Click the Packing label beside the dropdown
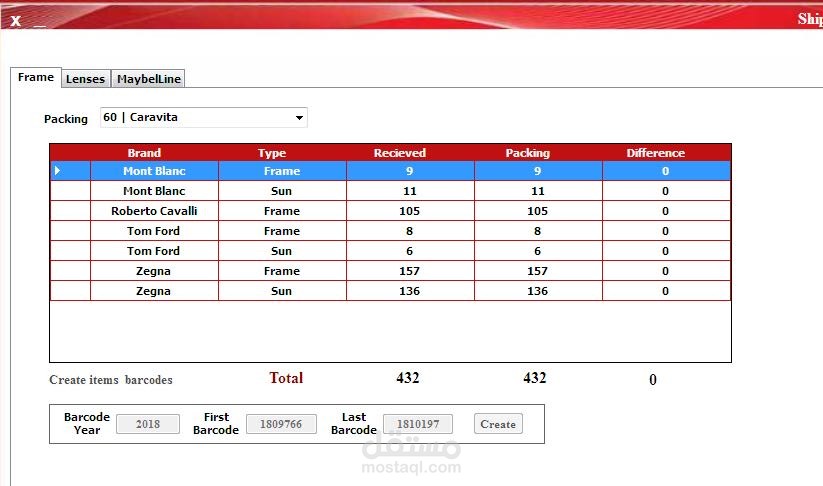The width and height of the screenshot is (823, 486). point(66,119)
